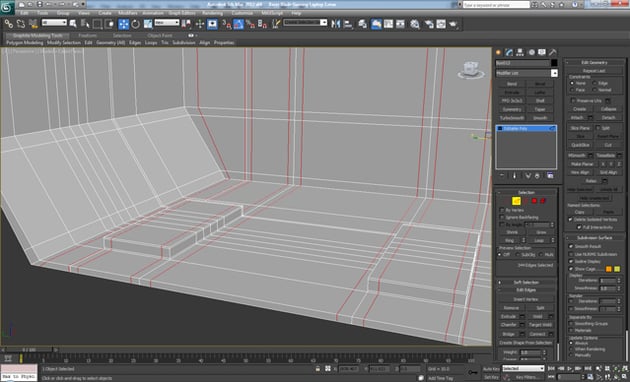The width and height of the screenshot is (630, 382).
Task: Click Create Shape From Selection button
Action: click(526, 343)
